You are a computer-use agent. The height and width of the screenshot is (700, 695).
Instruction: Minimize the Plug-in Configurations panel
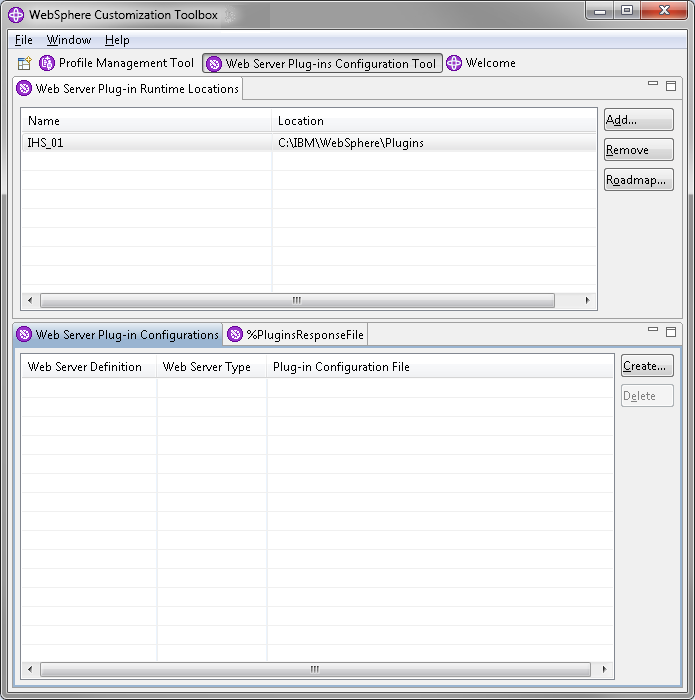click(x=653, y=329)
